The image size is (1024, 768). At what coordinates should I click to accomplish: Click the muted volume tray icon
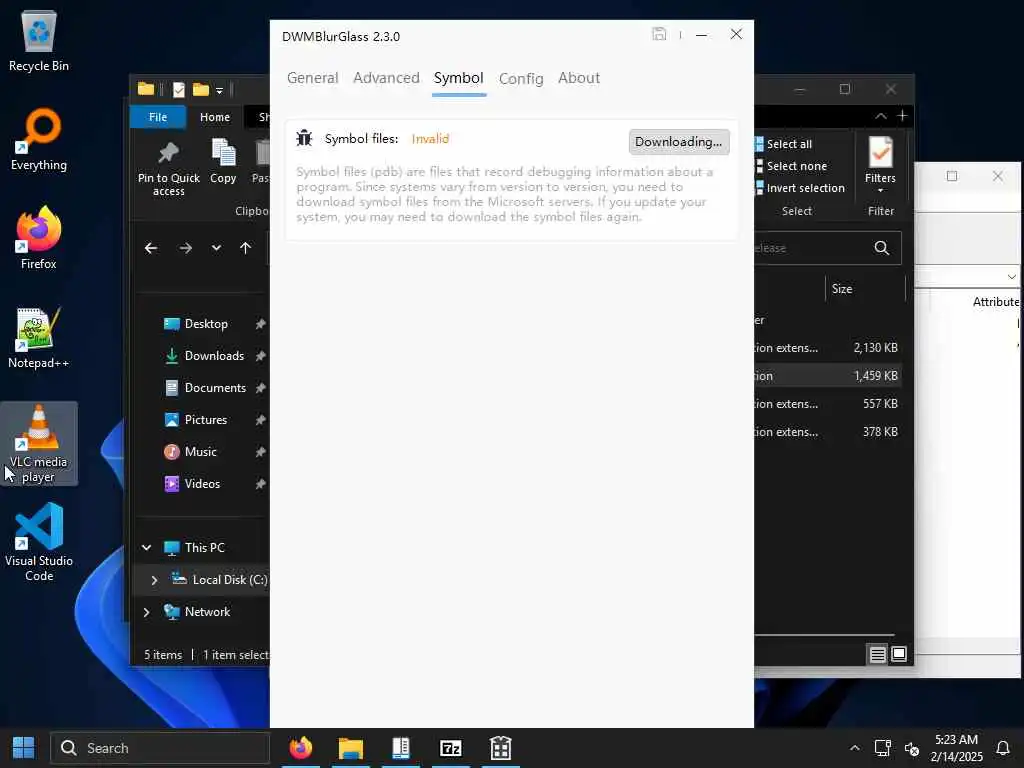(912, 749)
